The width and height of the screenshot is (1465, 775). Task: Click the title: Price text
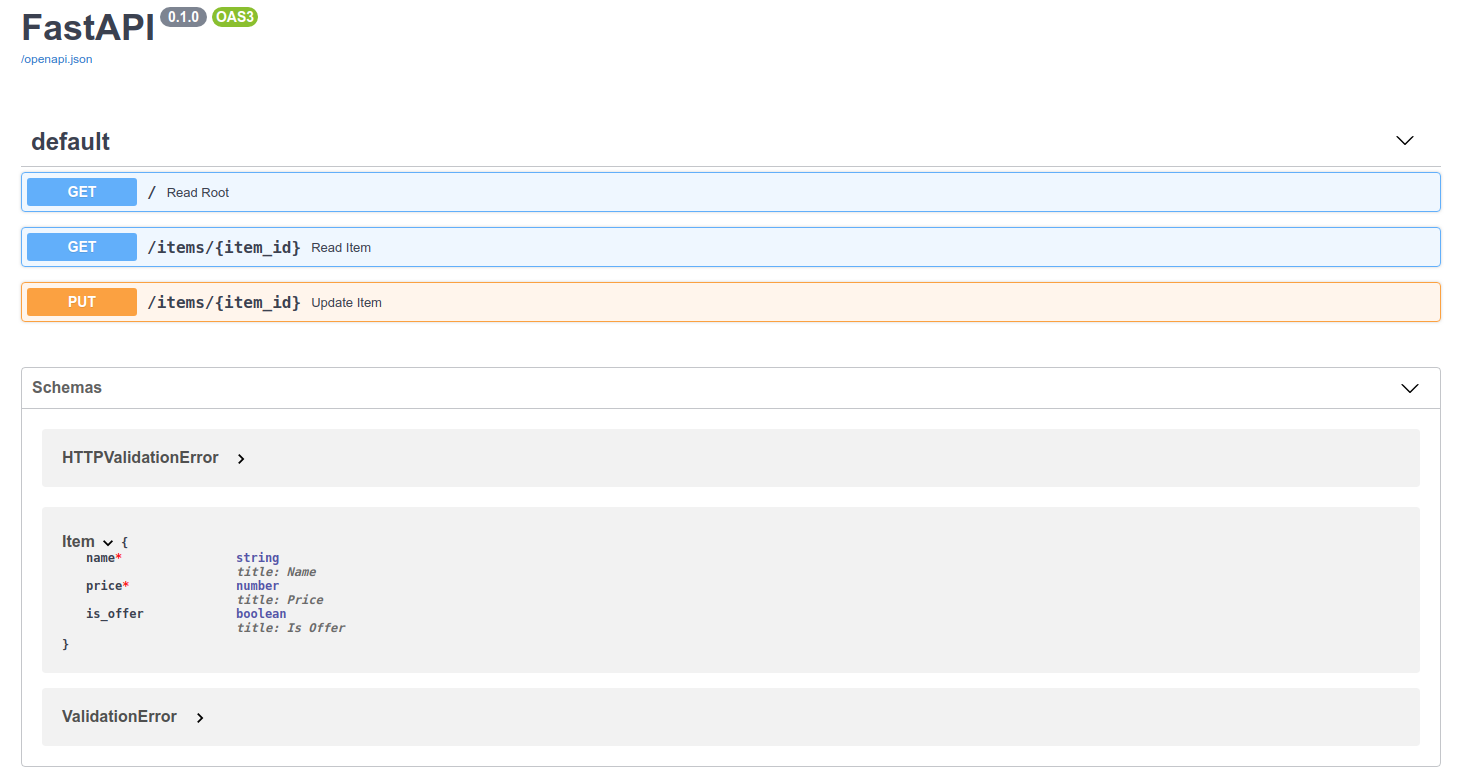[280, 600]
